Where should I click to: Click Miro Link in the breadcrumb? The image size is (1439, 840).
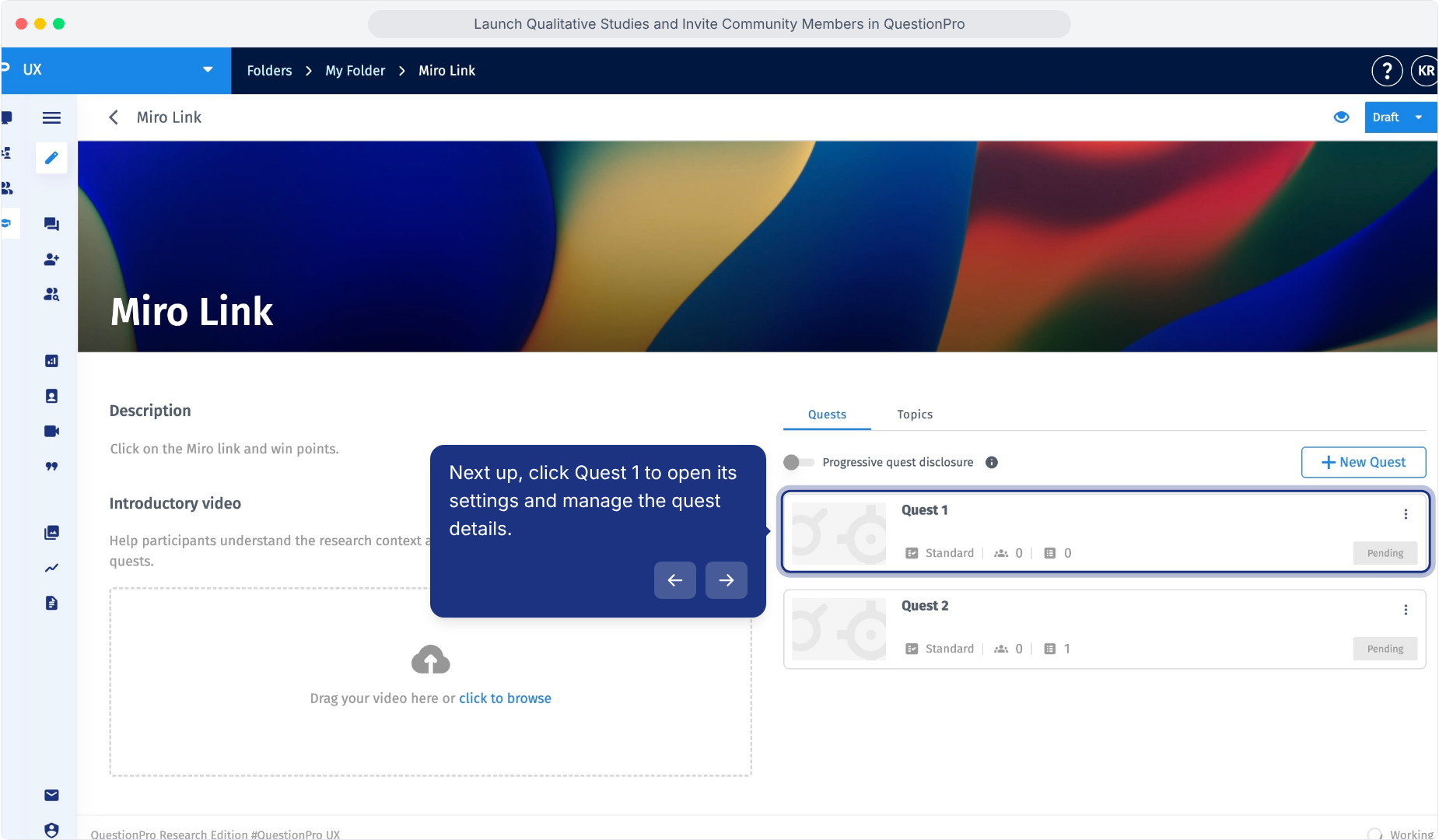(x=446, y=71)
